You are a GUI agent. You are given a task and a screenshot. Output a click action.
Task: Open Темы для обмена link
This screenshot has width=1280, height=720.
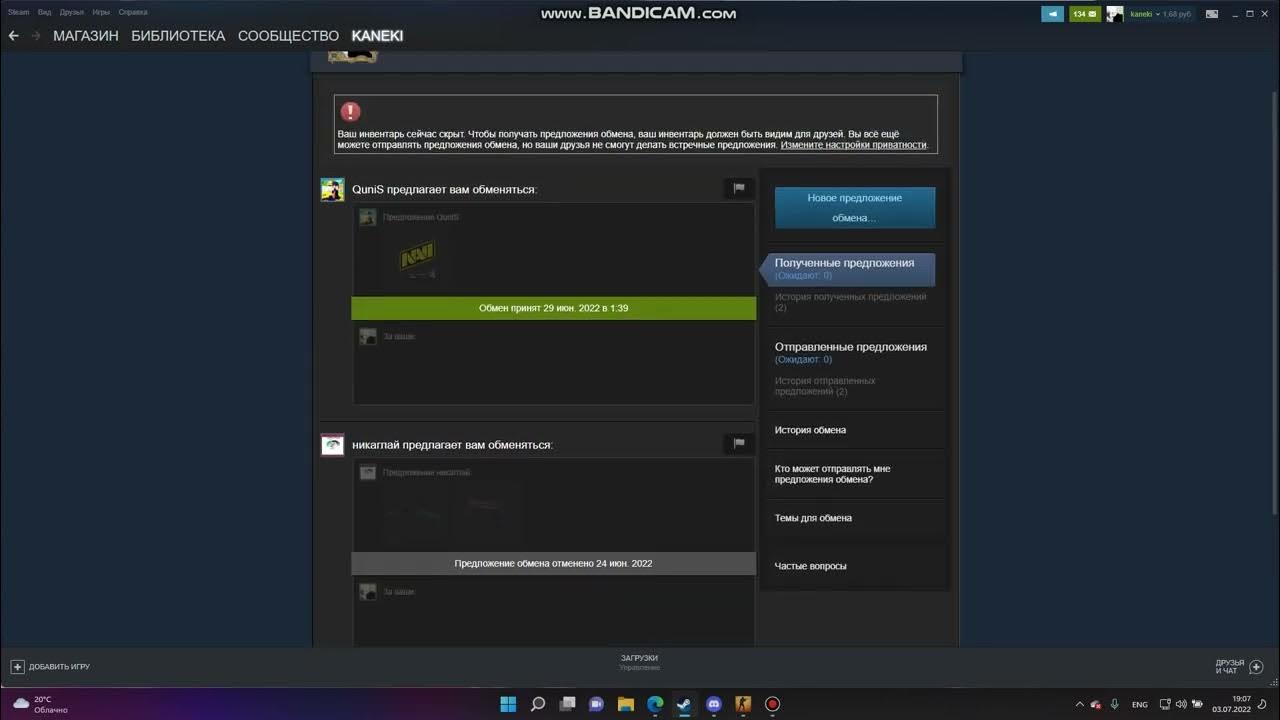813,518
